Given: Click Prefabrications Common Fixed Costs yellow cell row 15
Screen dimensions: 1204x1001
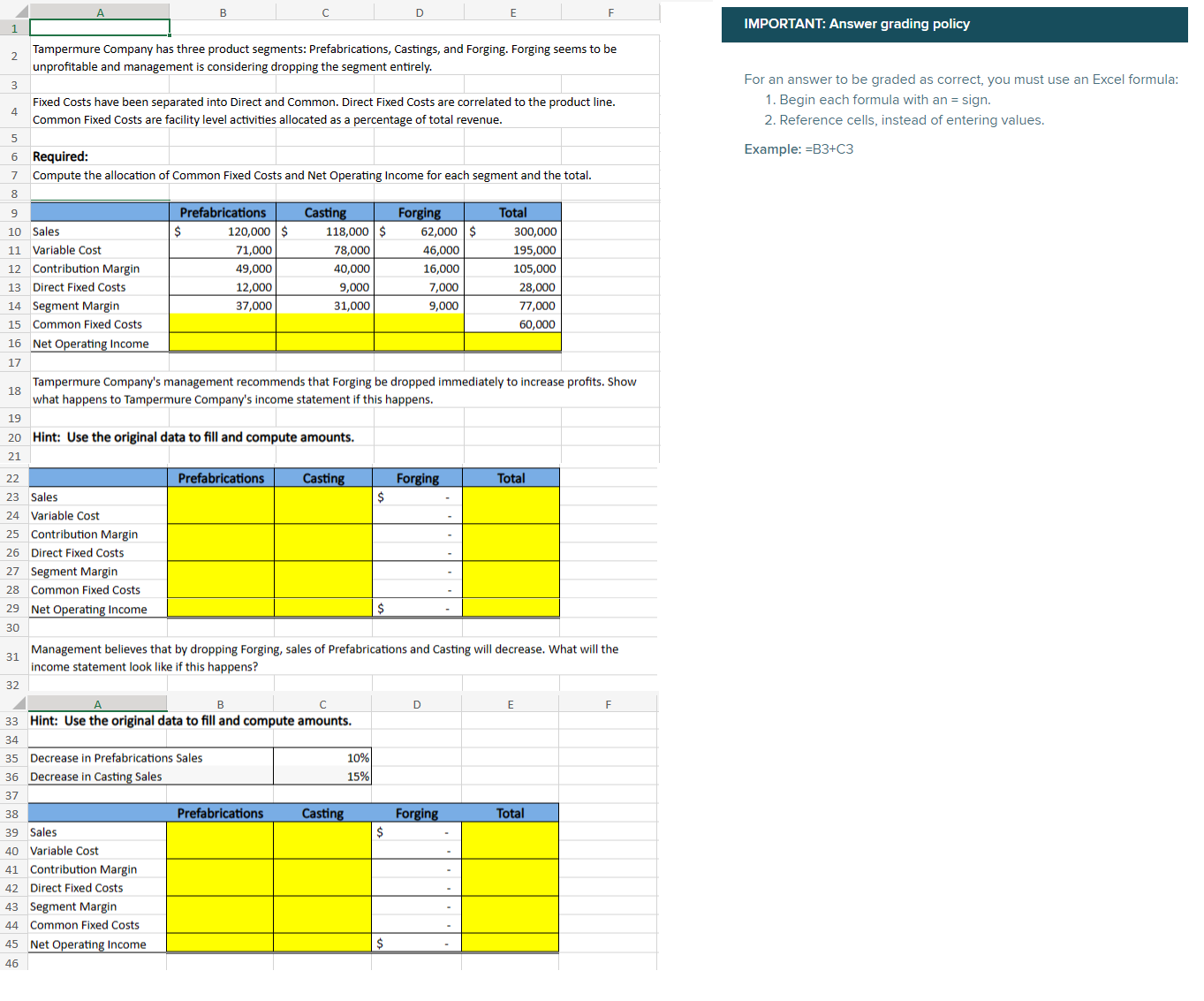Looking at the screenshot, I should tap(223, 324).
